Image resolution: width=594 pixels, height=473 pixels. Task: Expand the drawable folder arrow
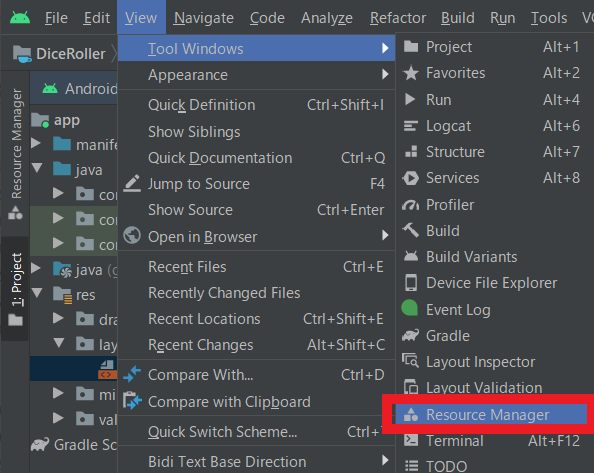point(58,318)
